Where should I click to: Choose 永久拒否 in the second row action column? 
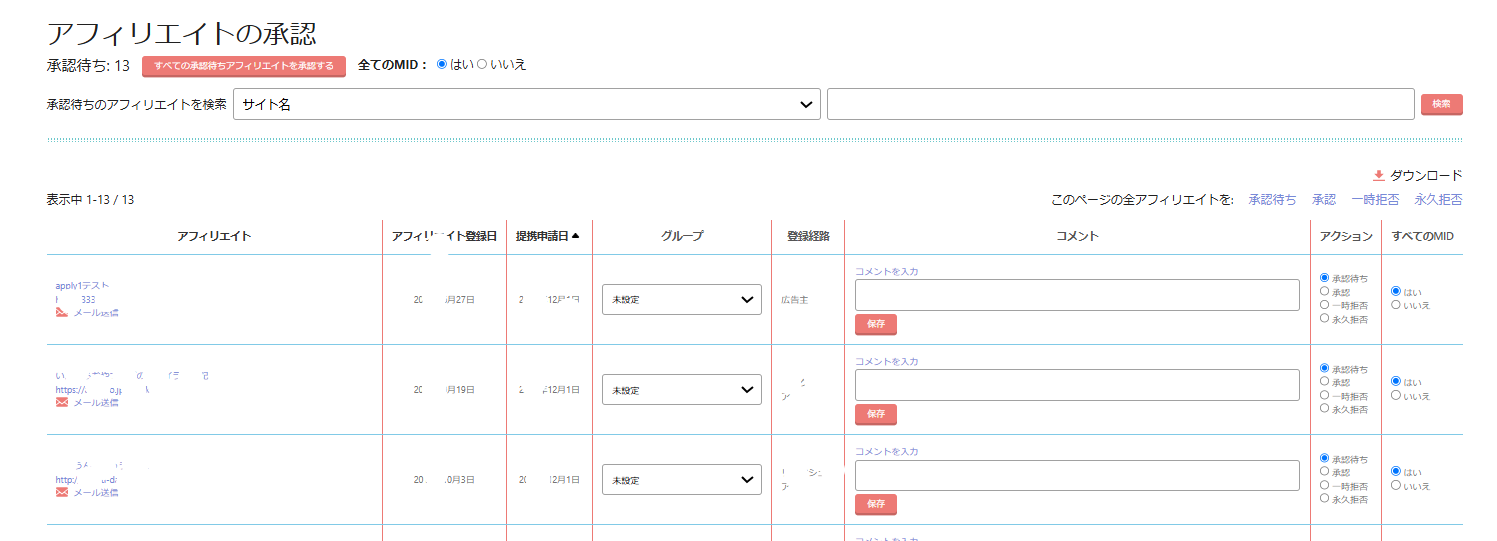click(x=1325, y=408)
